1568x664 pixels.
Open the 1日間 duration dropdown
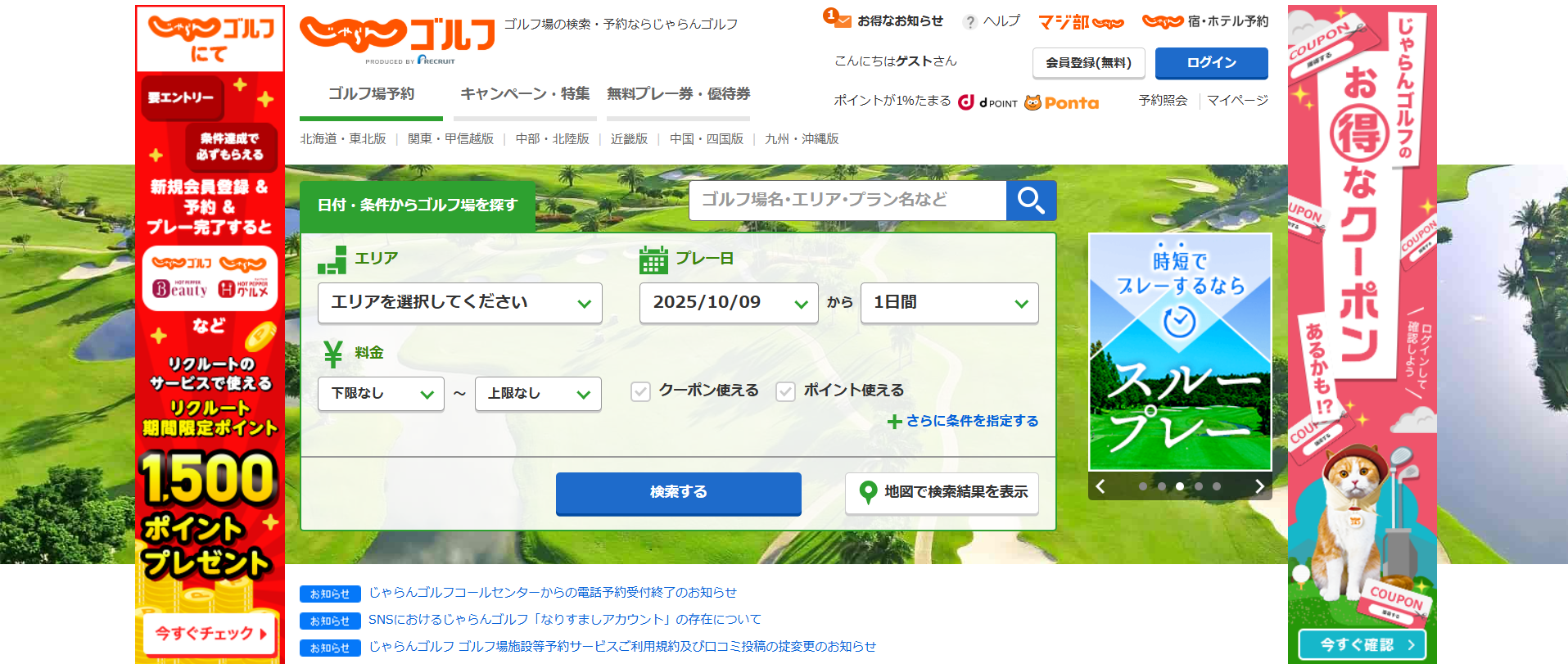949,303
